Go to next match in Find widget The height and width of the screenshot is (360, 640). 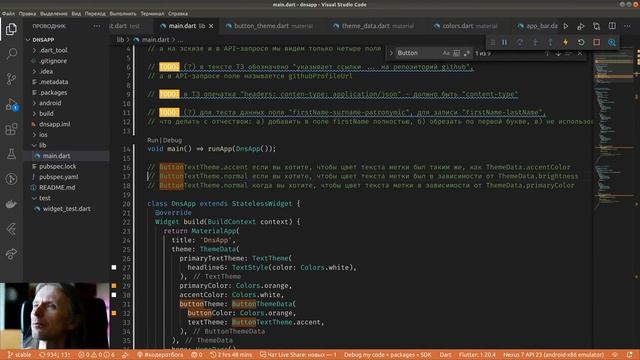click(558, 53)
